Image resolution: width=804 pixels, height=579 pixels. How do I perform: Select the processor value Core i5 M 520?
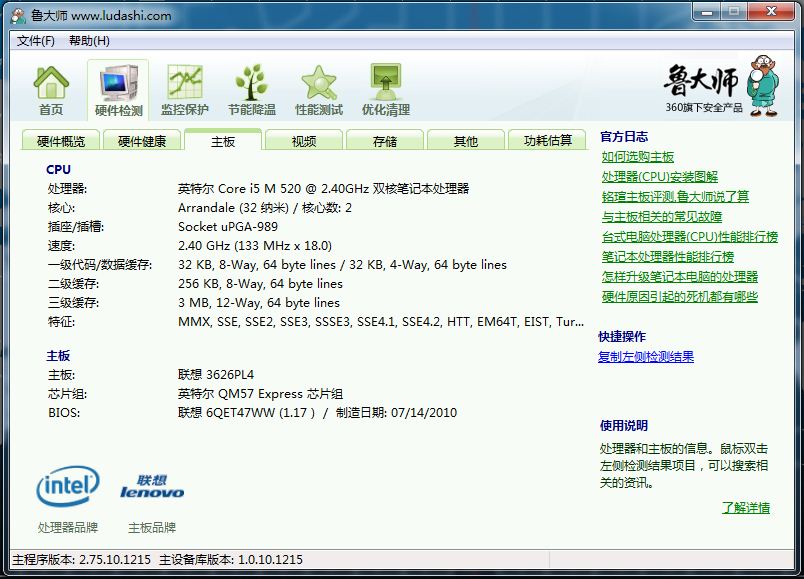pyautogui.click(x=324, y=189)
